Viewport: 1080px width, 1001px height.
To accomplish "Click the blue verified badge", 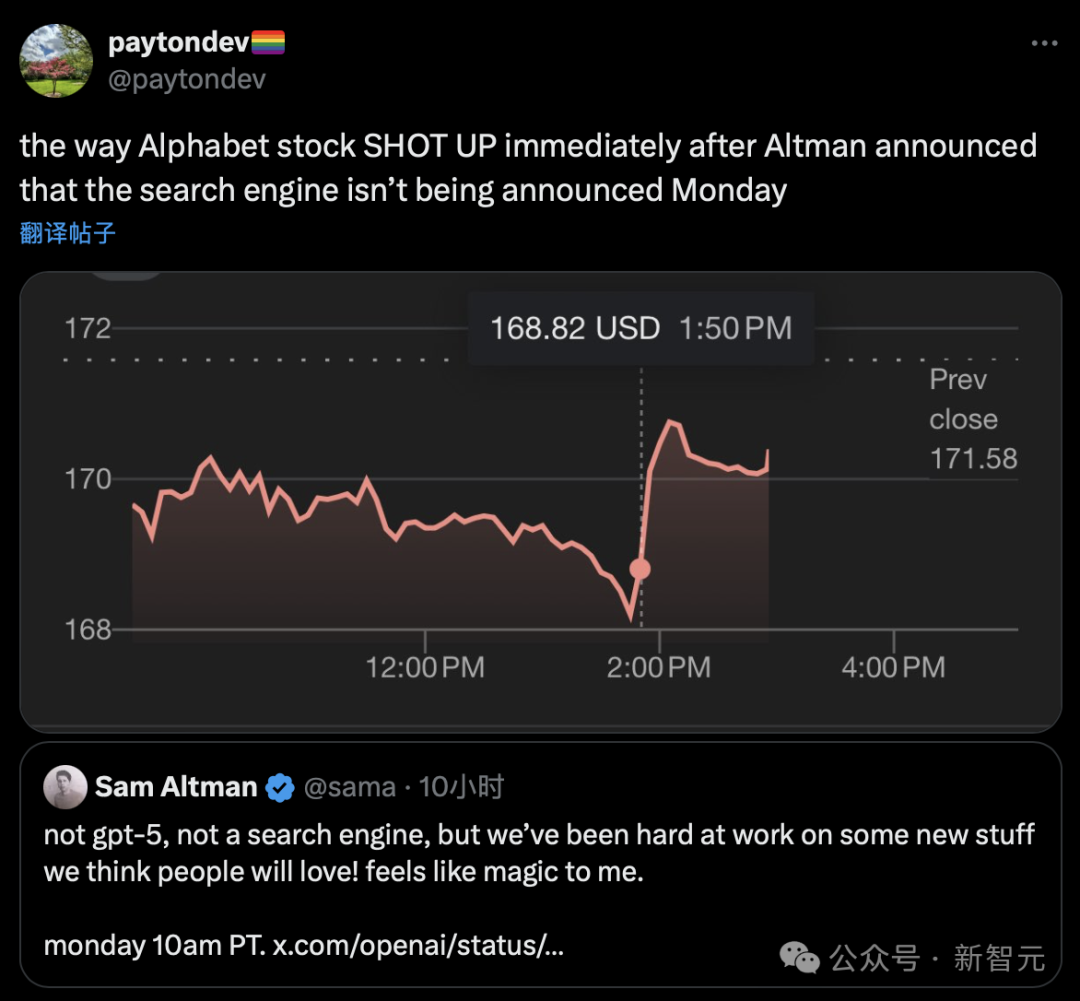I will [x=280, y=788].
